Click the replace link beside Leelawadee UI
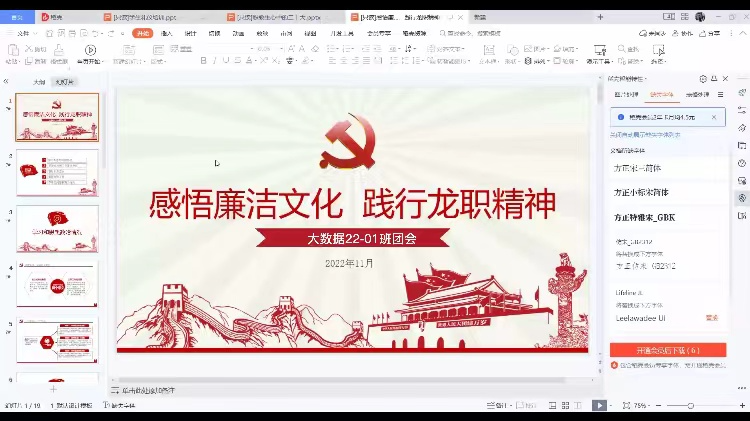 [711, 318]
